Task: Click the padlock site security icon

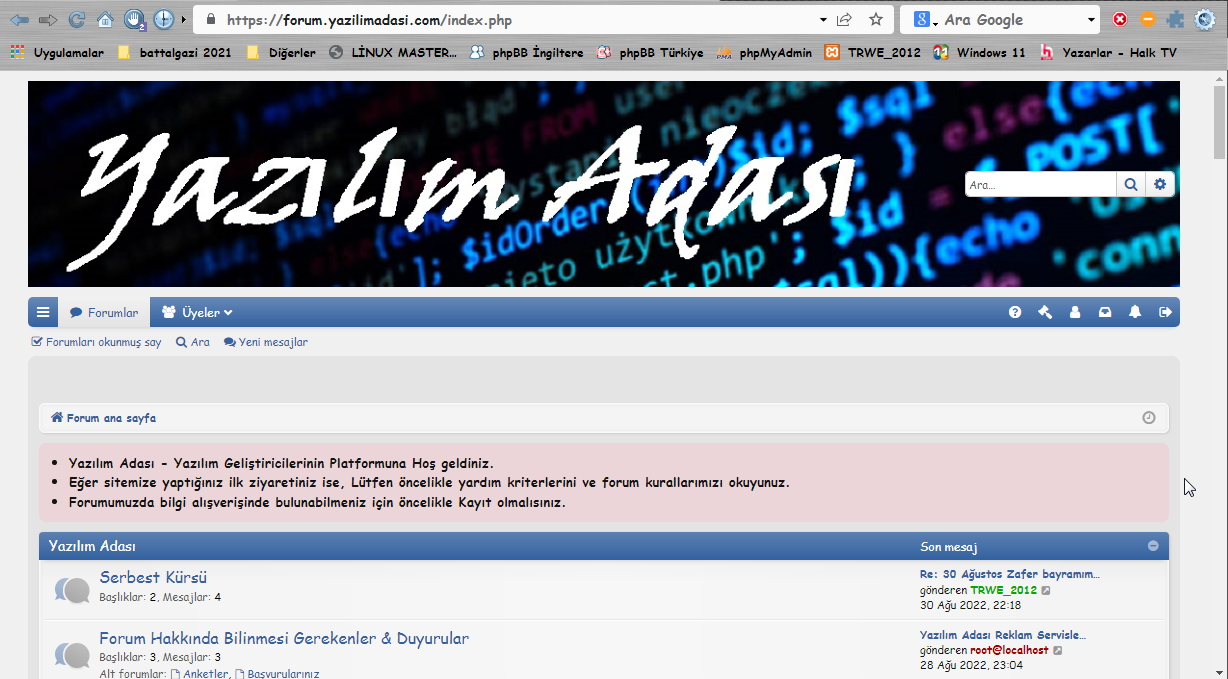Action: coord(210,19)
